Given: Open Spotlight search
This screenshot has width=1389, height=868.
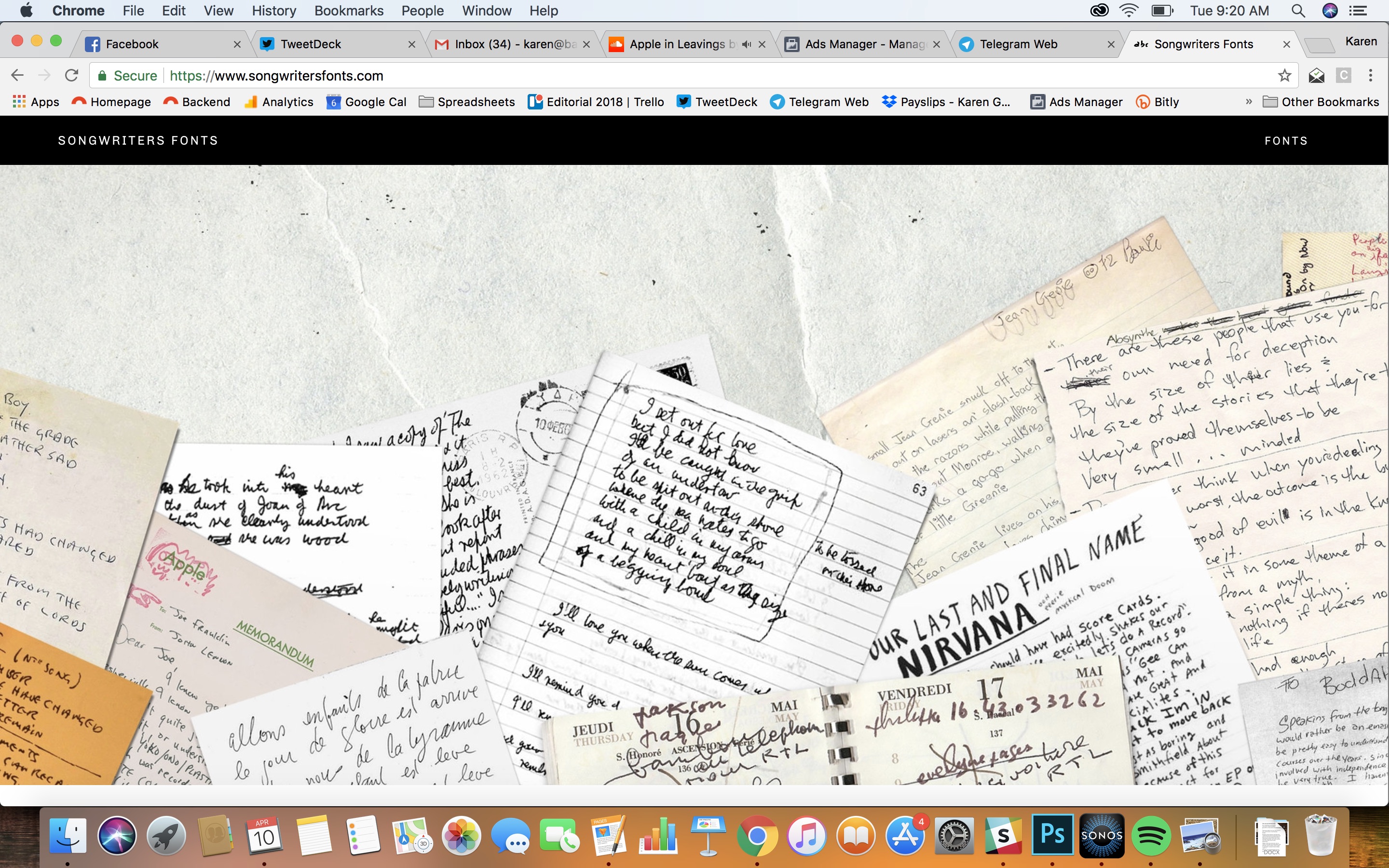Looking at the screenshot, I should click(1298, 10).
